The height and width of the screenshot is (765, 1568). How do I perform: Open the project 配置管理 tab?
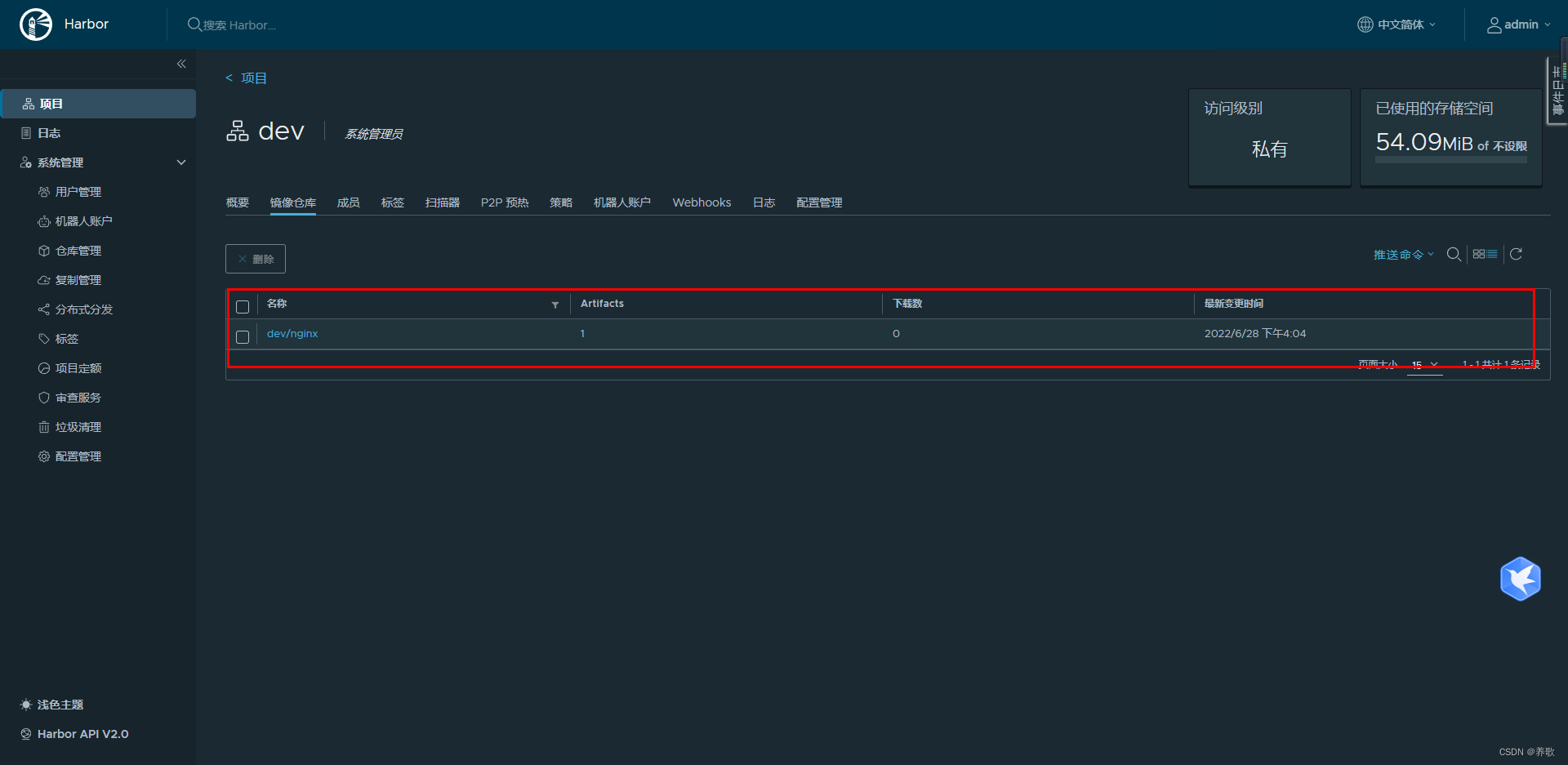(819, 202)
